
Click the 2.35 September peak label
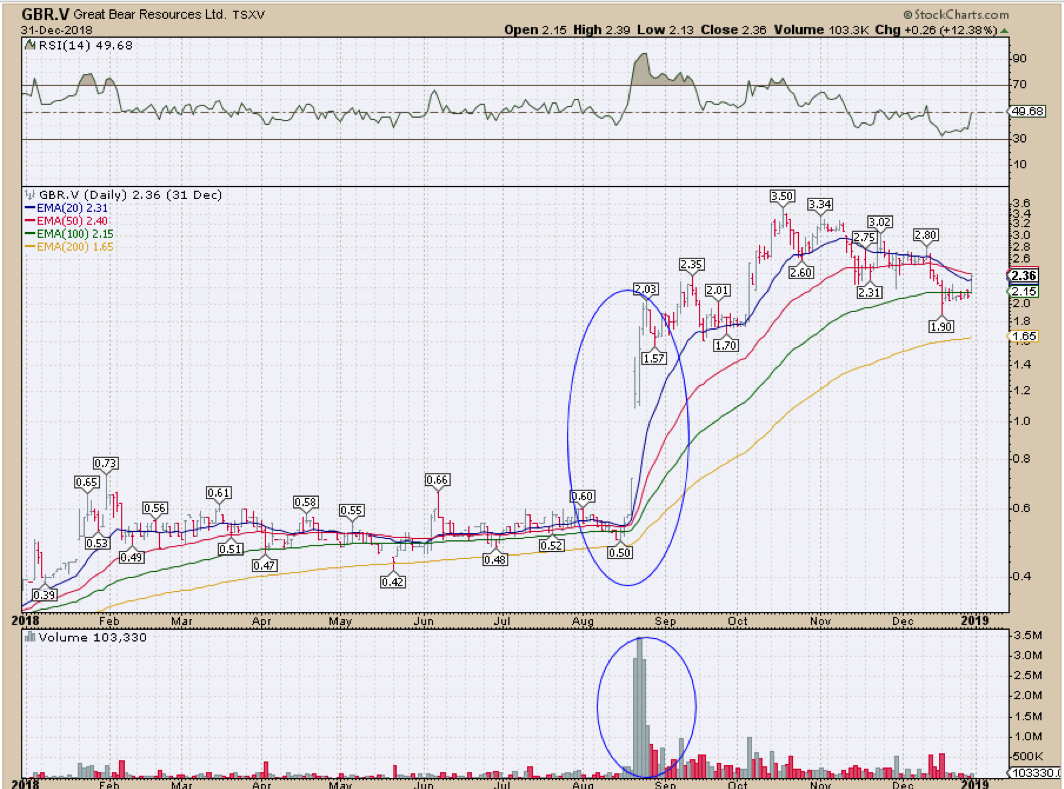tap(691, 265)
